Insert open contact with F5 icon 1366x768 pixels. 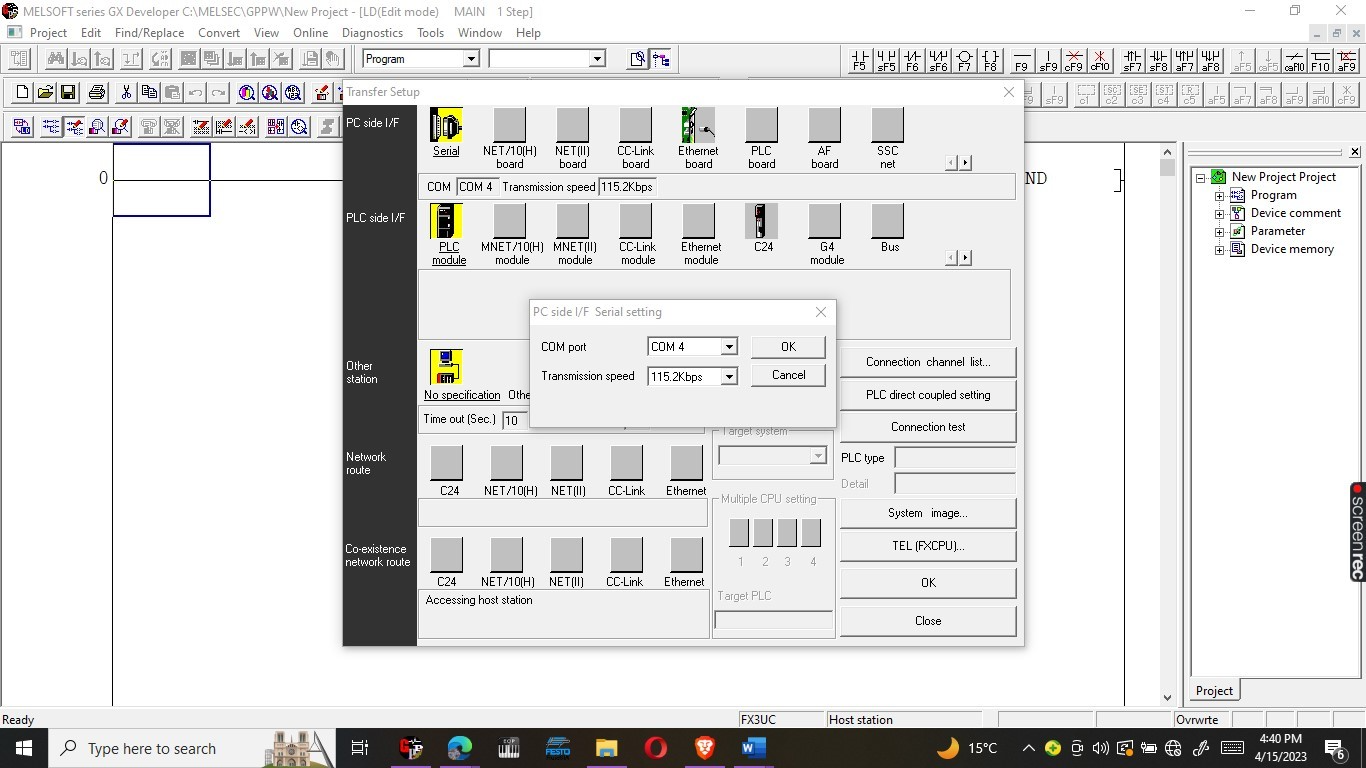coord(859,60)
